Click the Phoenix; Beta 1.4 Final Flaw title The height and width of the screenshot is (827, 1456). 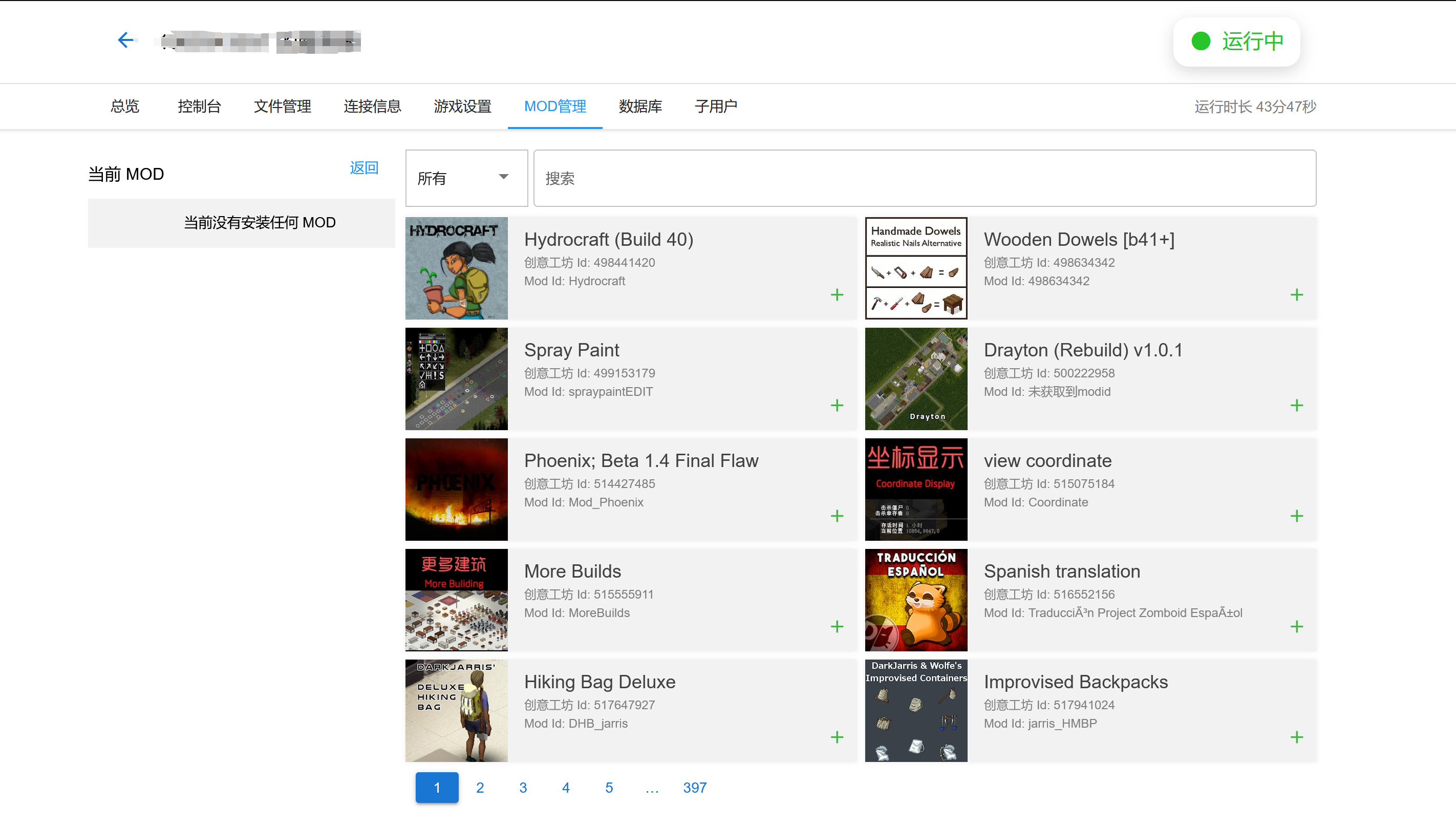pyautogui.click(x=641, y=461)
